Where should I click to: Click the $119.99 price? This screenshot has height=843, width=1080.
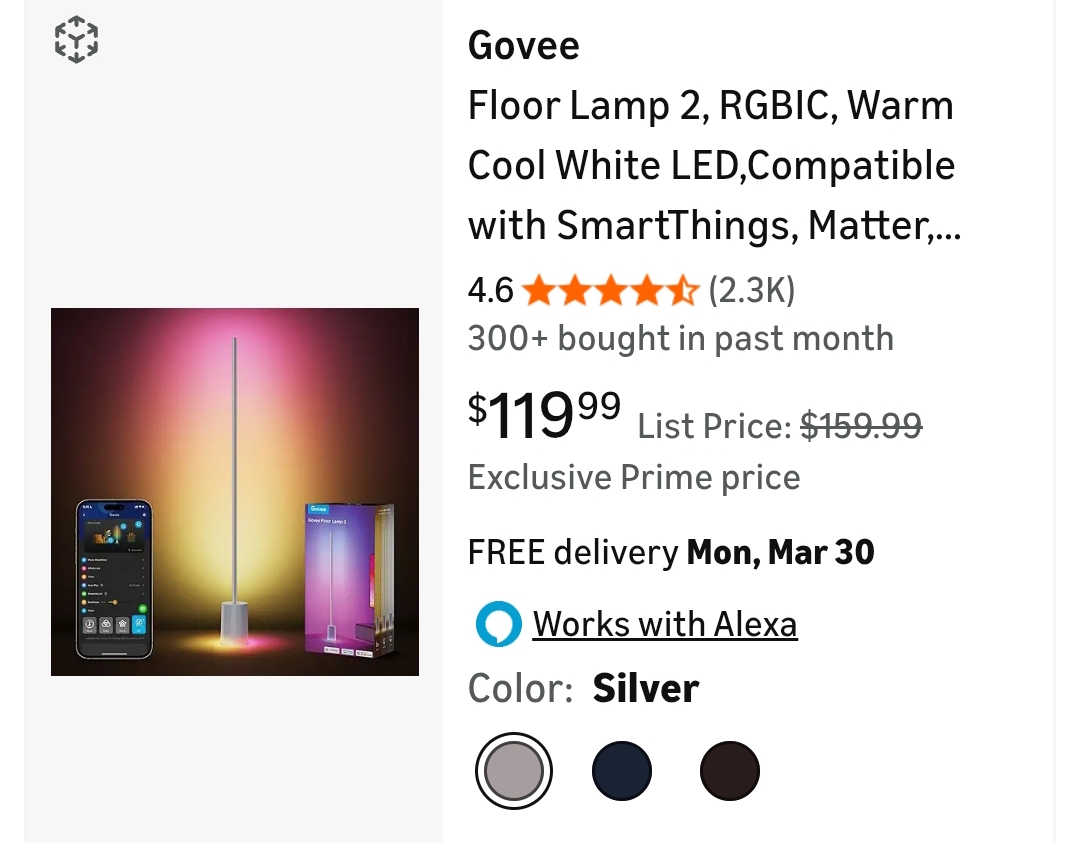click(x=544, y=415)
